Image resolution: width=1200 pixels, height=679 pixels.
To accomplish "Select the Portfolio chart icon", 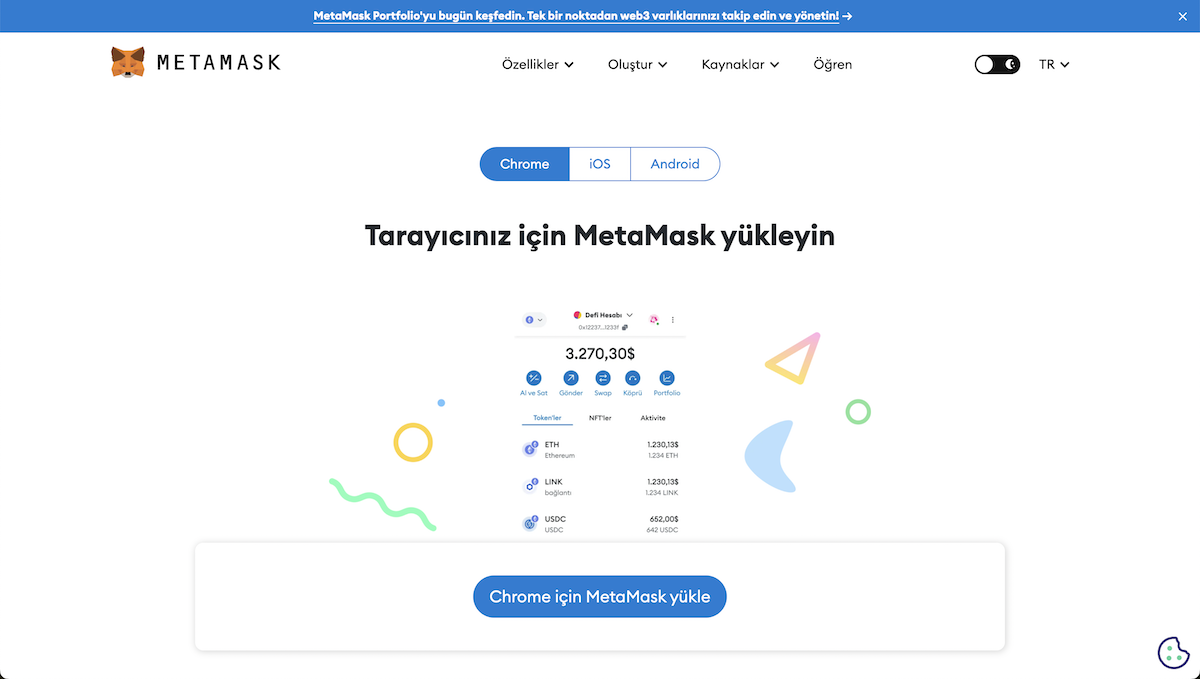I will click(667, 377).
